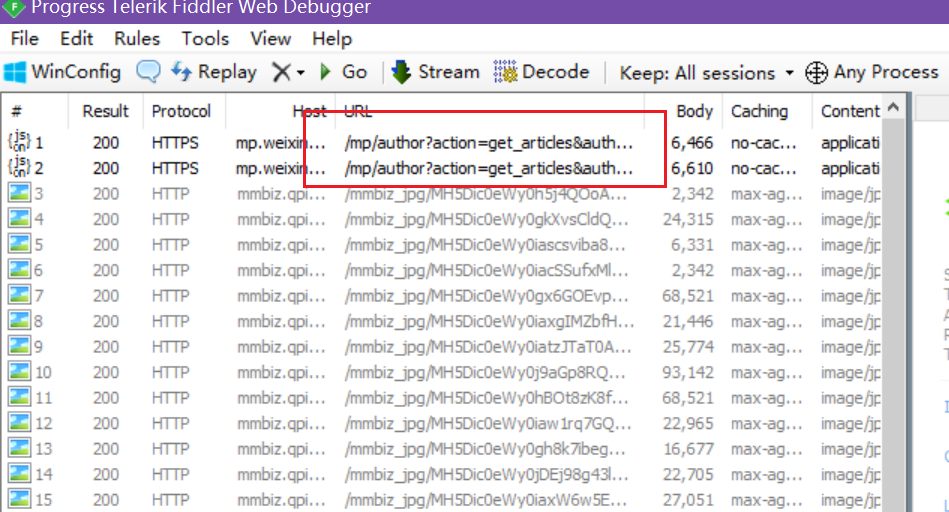Screen dimensions: 949x512
Task: Click body size 24,315 cell
Action: click(688, 219)
